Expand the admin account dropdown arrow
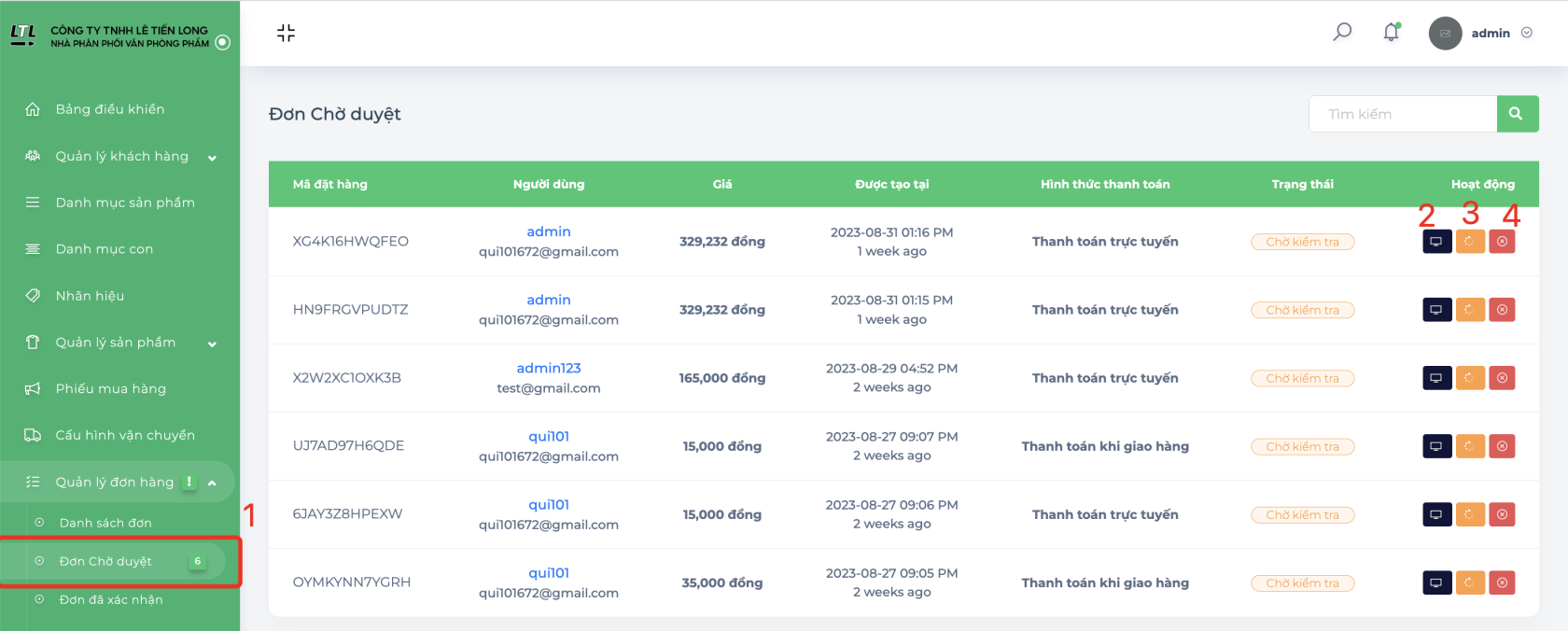 coord(1527,33)
